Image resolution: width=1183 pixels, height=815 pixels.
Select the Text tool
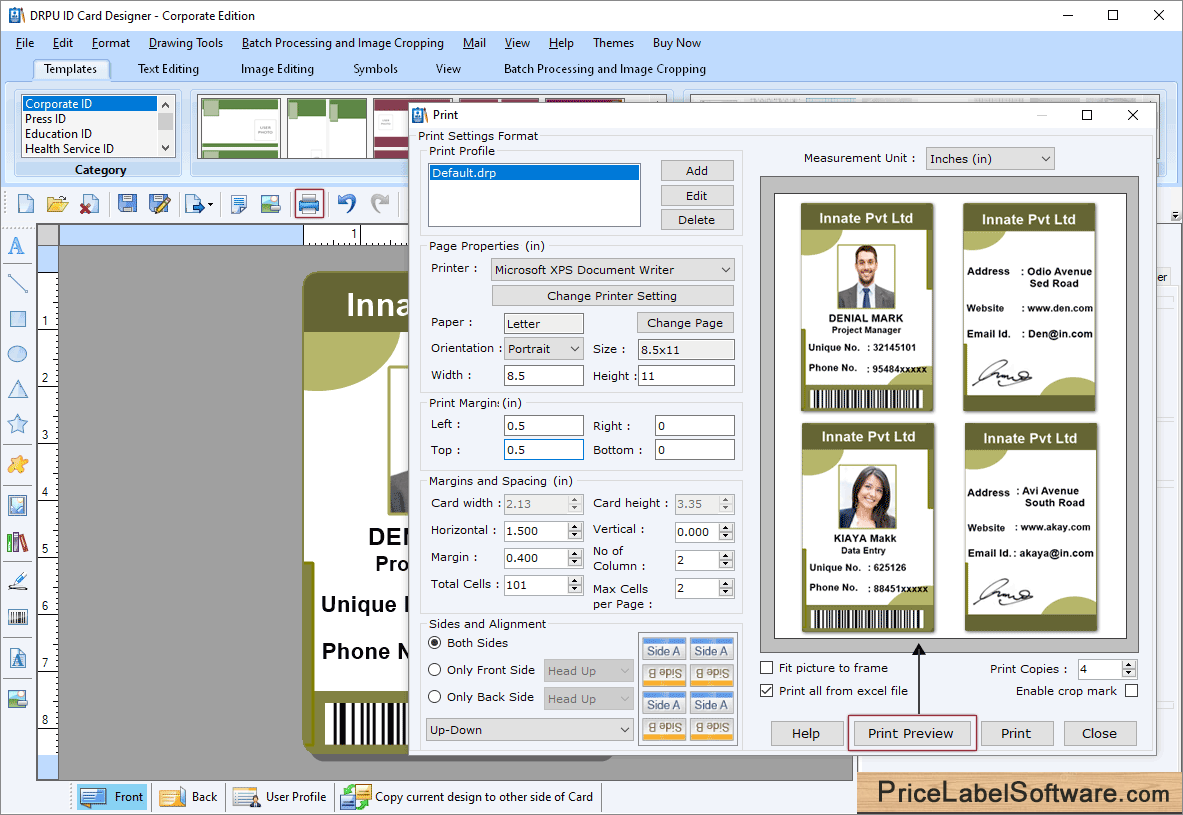17,246
